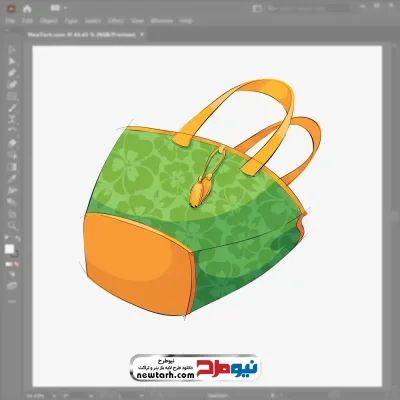This screenshot has width=400, height=400.
Task: Open the Select menu
Action: click(x=93, y=21)
